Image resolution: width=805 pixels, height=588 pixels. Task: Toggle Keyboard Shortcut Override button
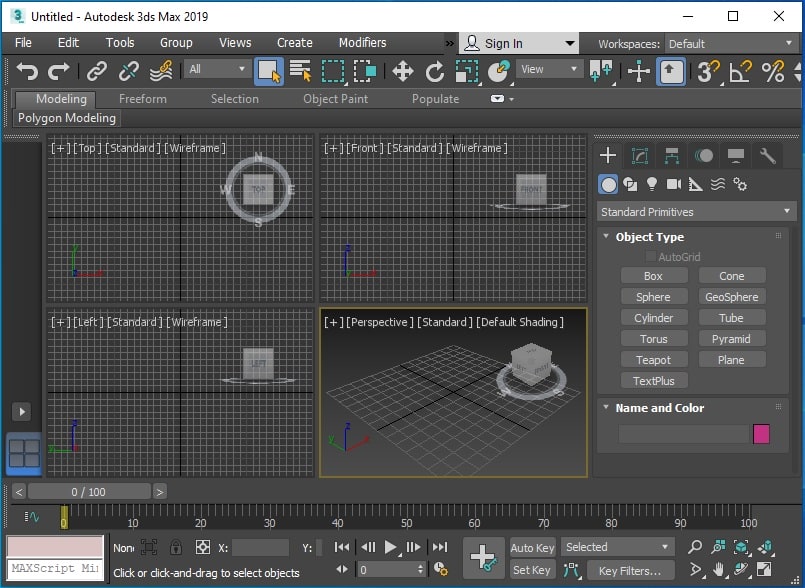pyautogui.click(x=670, y=71)
